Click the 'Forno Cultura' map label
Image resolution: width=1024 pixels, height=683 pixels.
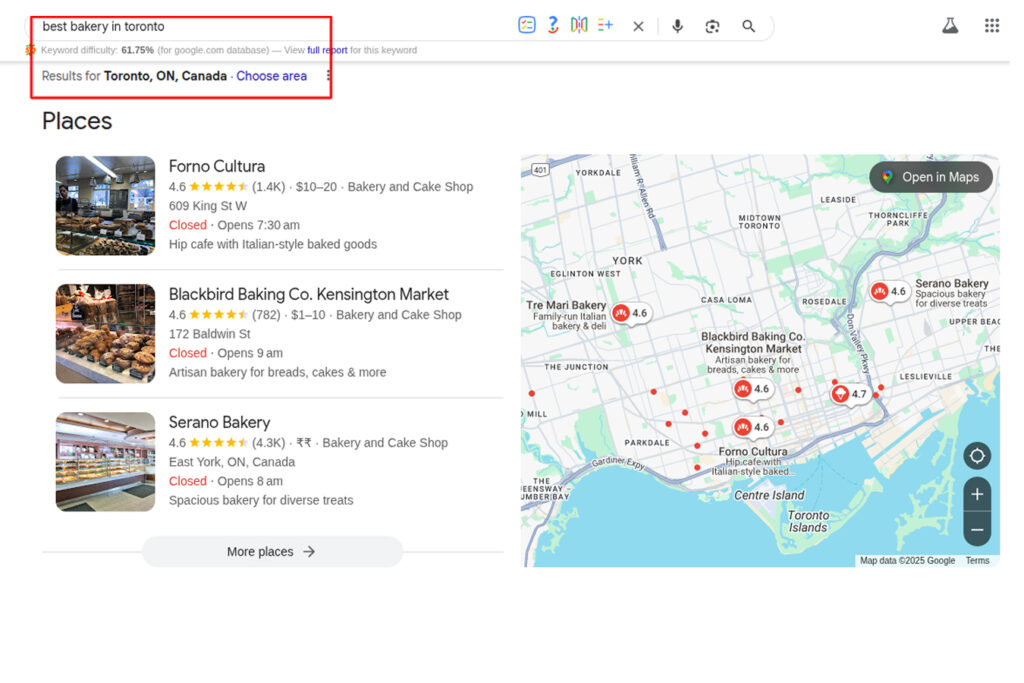(752, 451)
